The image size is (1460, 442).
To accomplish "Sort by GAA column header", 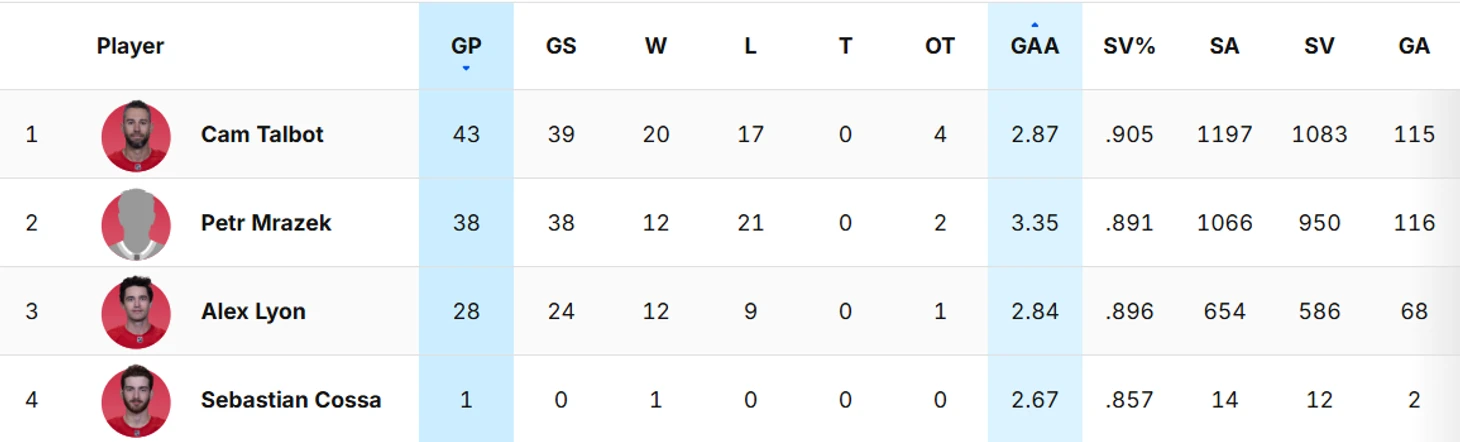I will [x=1034, y=46].
